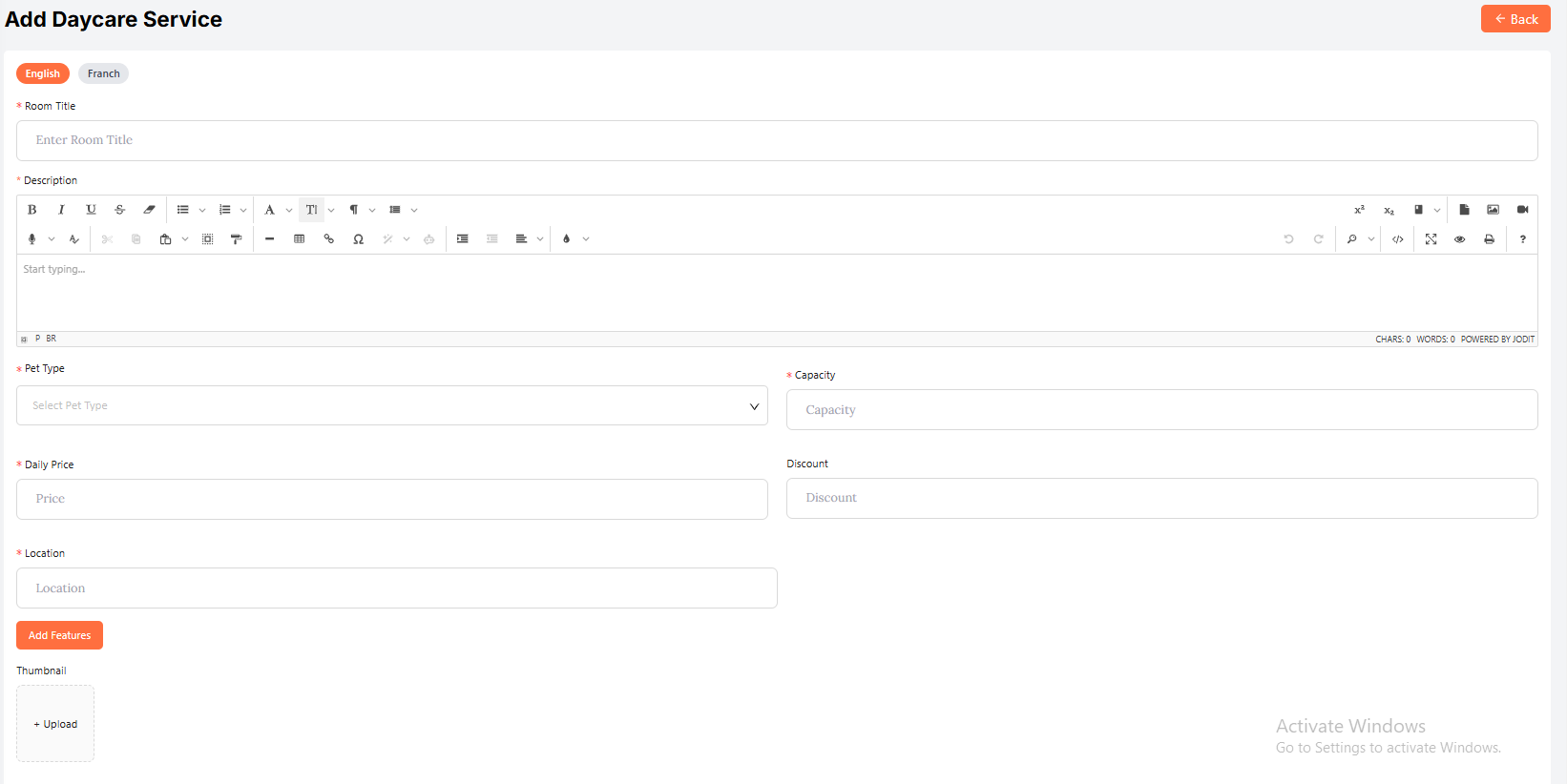Go back using the Back button
This screenshot has width=1567, height=784.
click(x=1515, y=19)
